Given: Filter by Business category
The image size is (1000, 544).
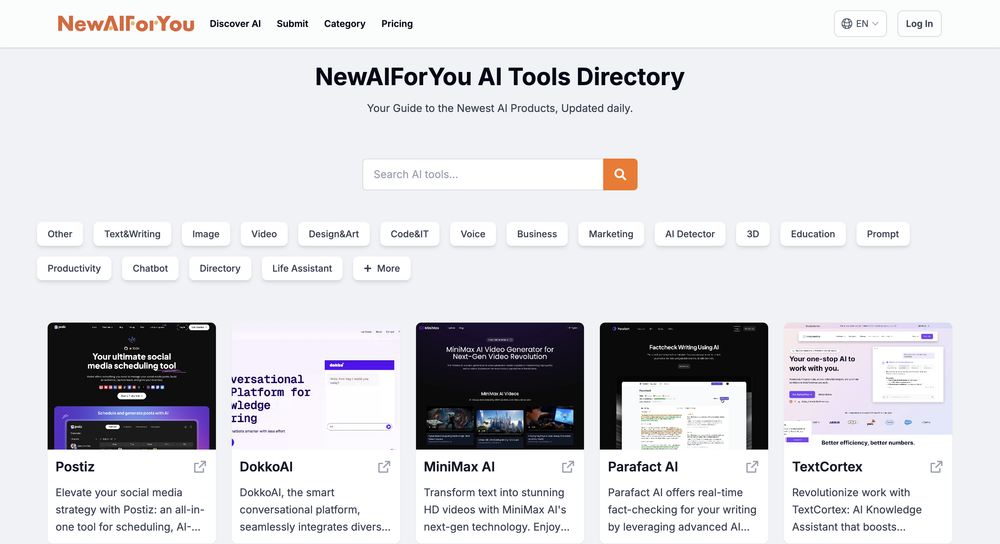Looking at the screenshot, I should click(537, 234).
